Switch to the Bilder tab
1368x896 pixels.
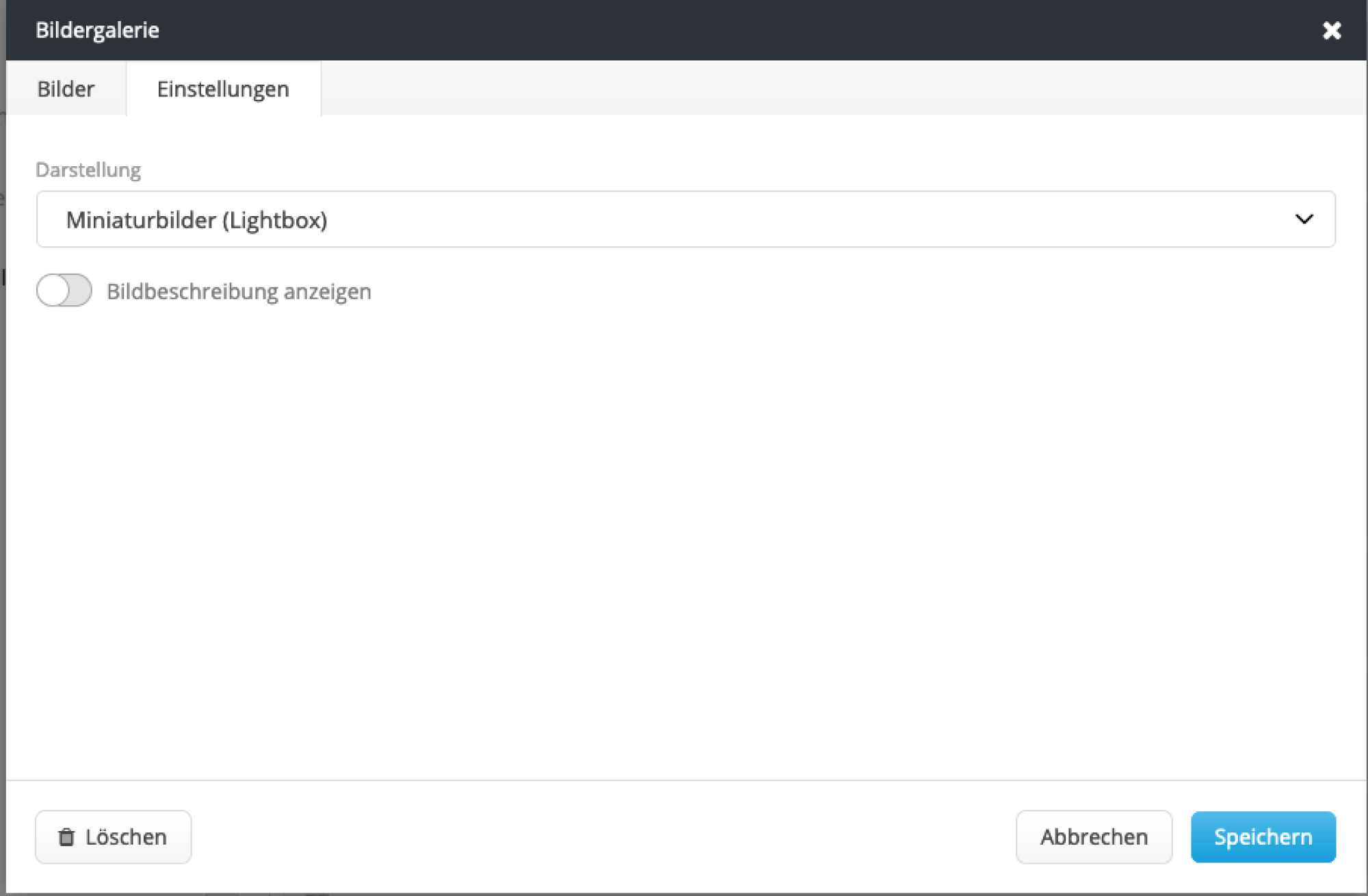[66, 89]
